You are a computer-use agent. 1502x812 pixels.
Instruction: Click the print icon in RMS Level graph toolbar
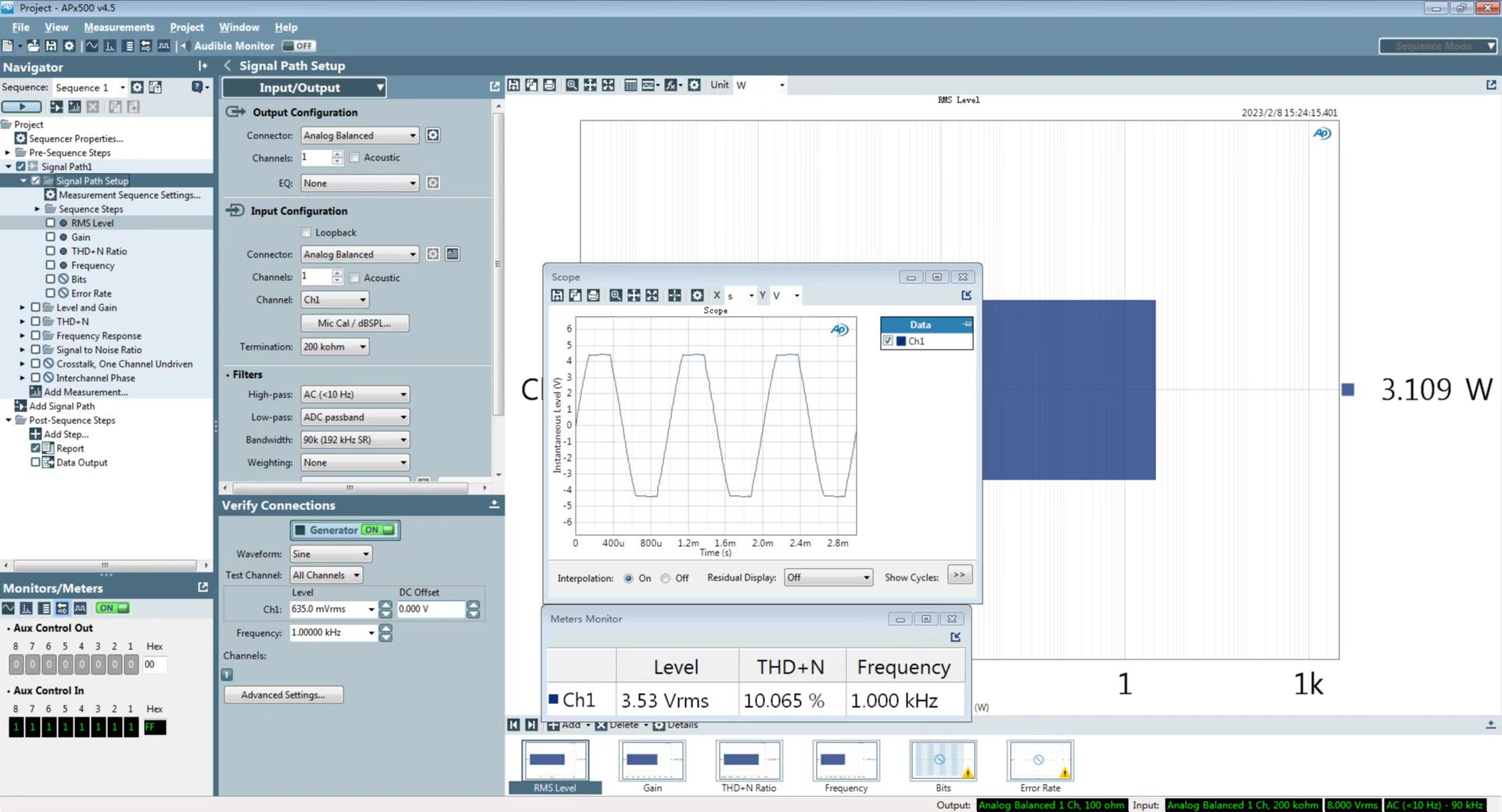pos(549,85)
